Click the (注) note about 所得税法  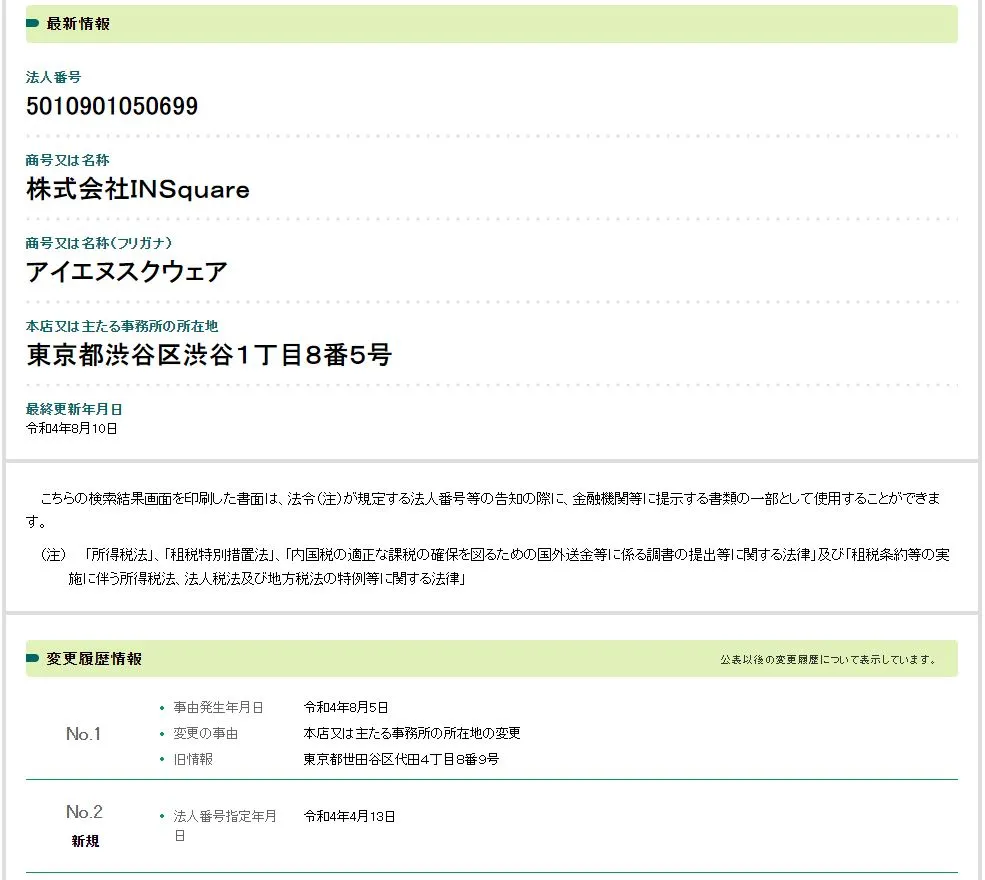(495, 566)
